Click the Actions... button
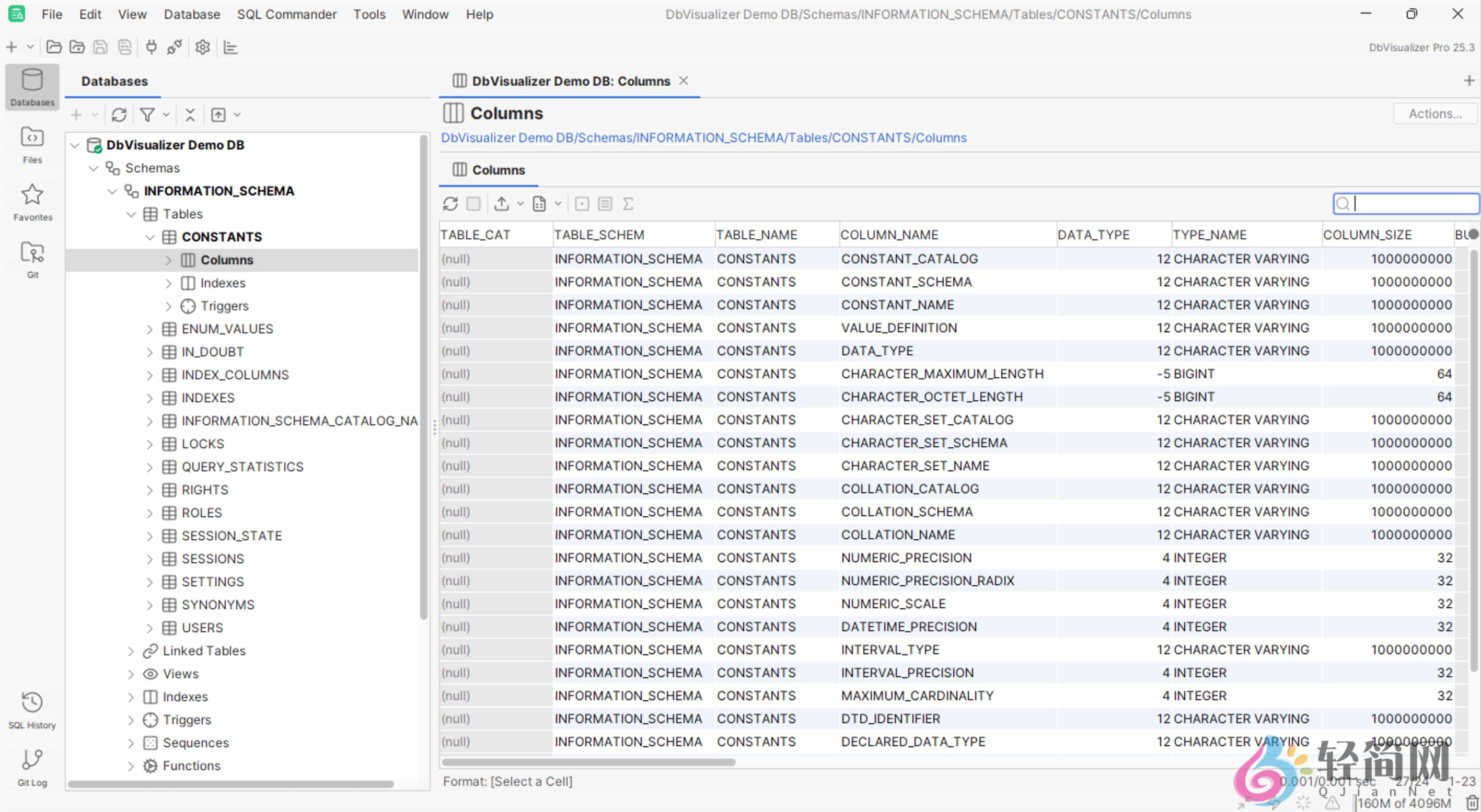The image size is (1481, 812). click(1434, 113)
